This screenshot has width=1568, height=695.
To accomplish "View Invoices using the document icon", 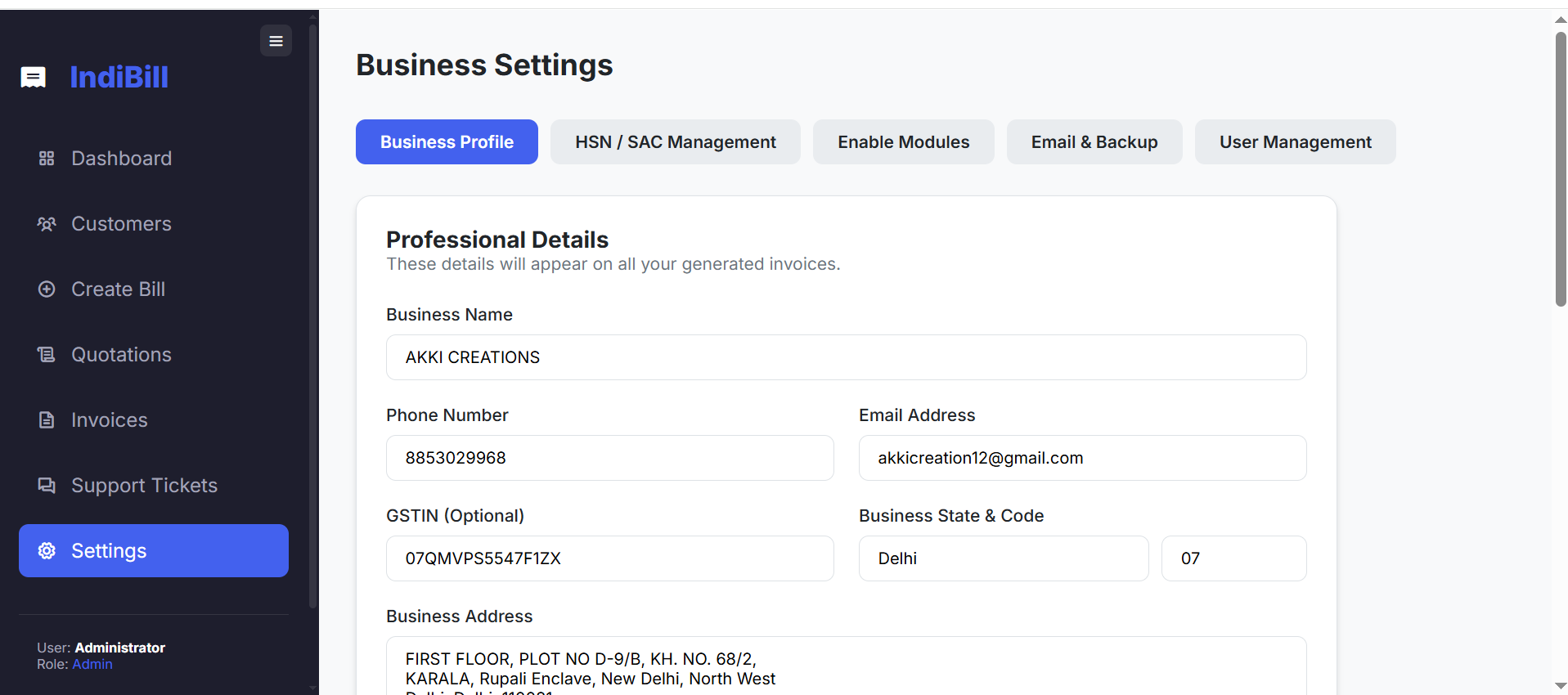I will [47, 419].
